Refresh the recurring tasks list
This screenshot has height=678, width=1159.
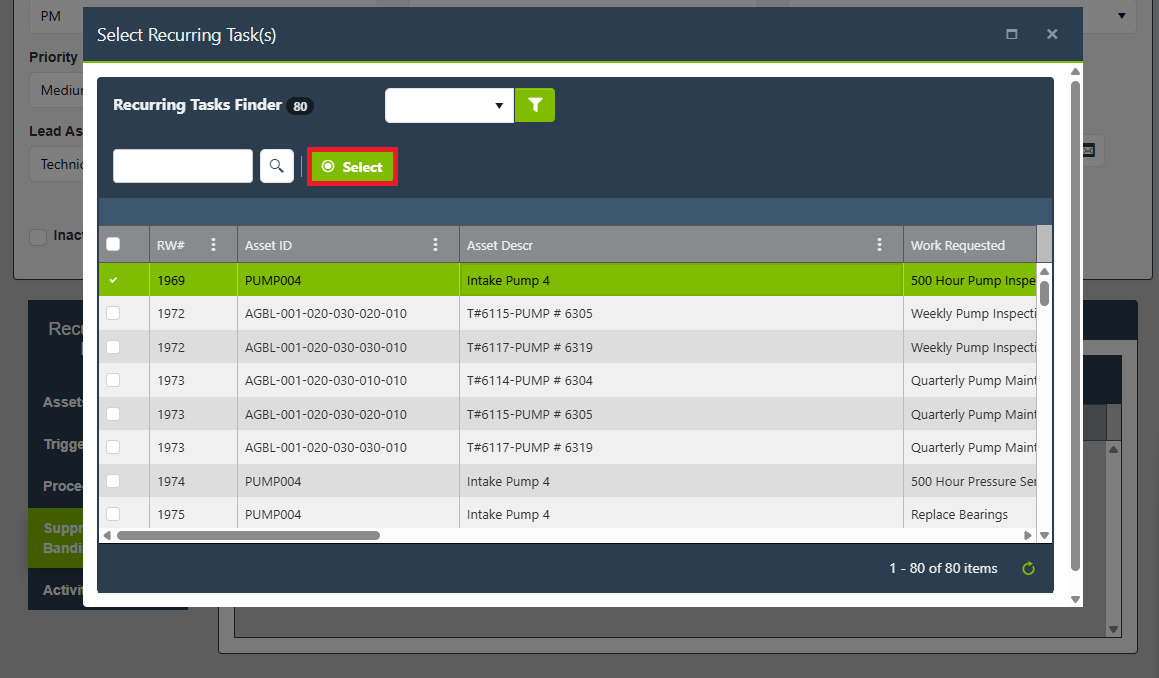(1028, 568)
